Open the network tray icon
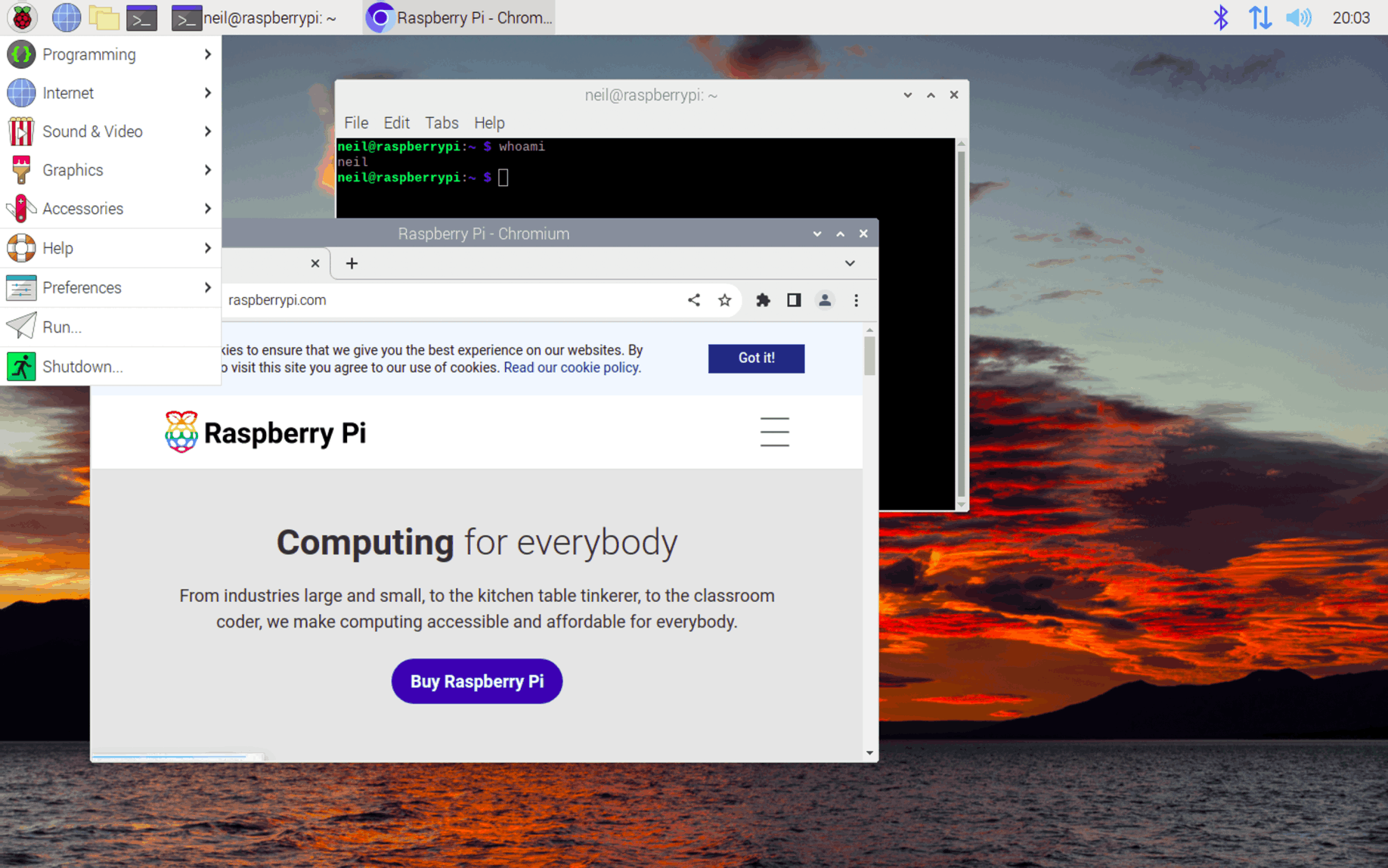Image resolution: width=1388 pixels, height=868 pixels. [x=1260, y=17]
